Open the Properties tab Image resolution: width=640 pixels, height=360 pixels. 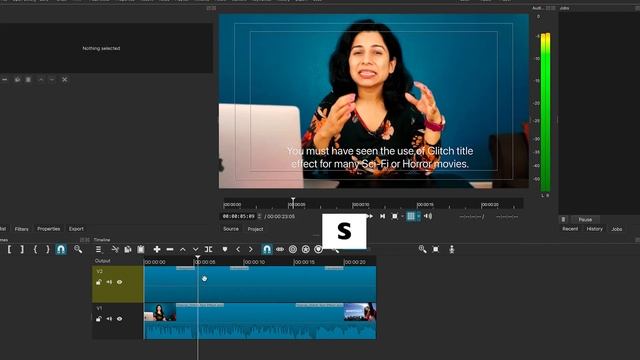click(x=49, y=229)
